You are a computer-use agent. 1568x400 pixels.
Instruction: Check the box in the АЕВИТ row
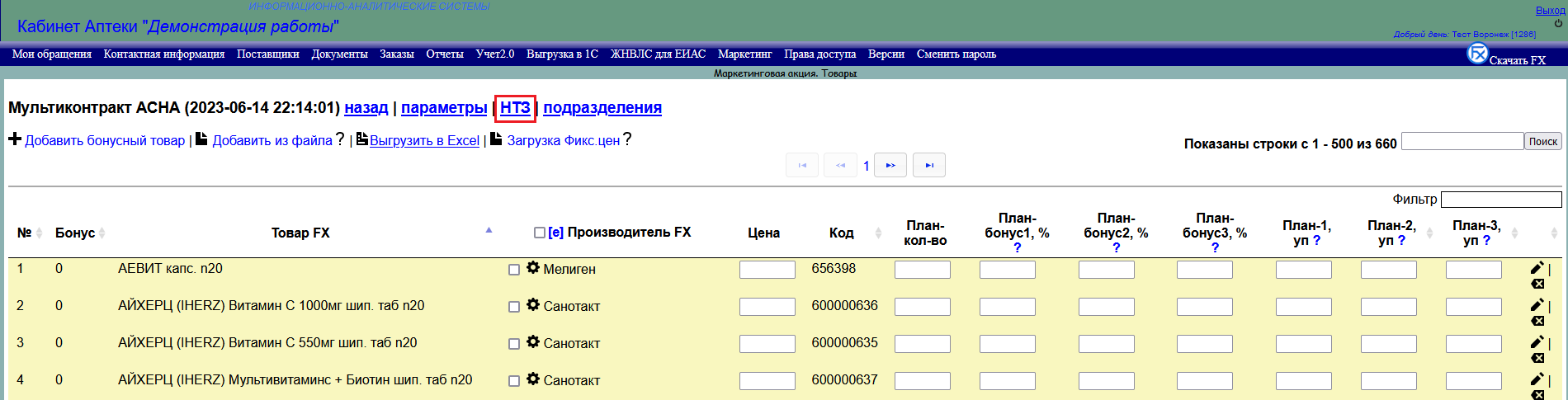point(514,270)
